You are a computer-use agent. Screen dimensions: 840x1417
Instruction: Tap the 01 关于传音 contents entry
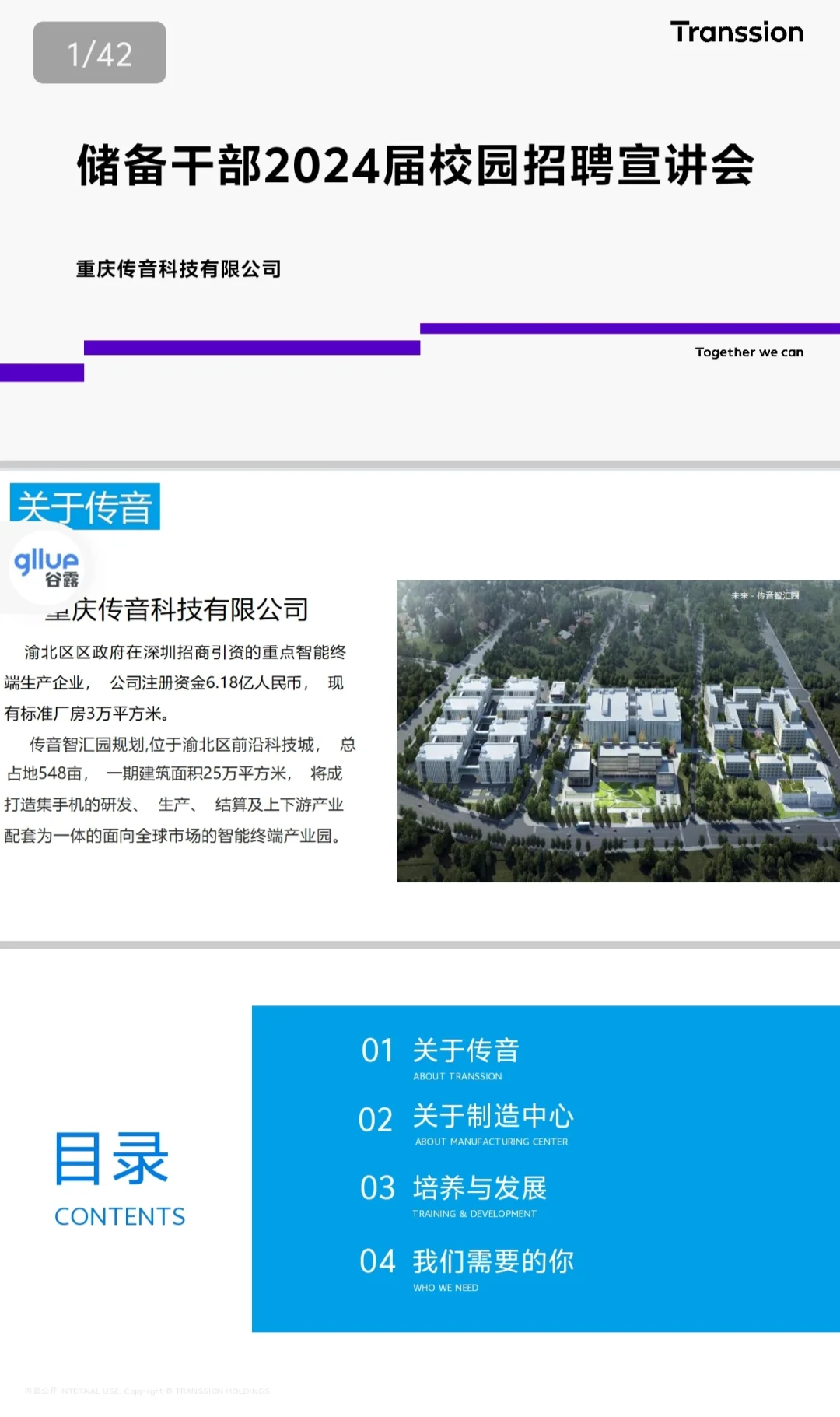click(x=440, y=1050)
